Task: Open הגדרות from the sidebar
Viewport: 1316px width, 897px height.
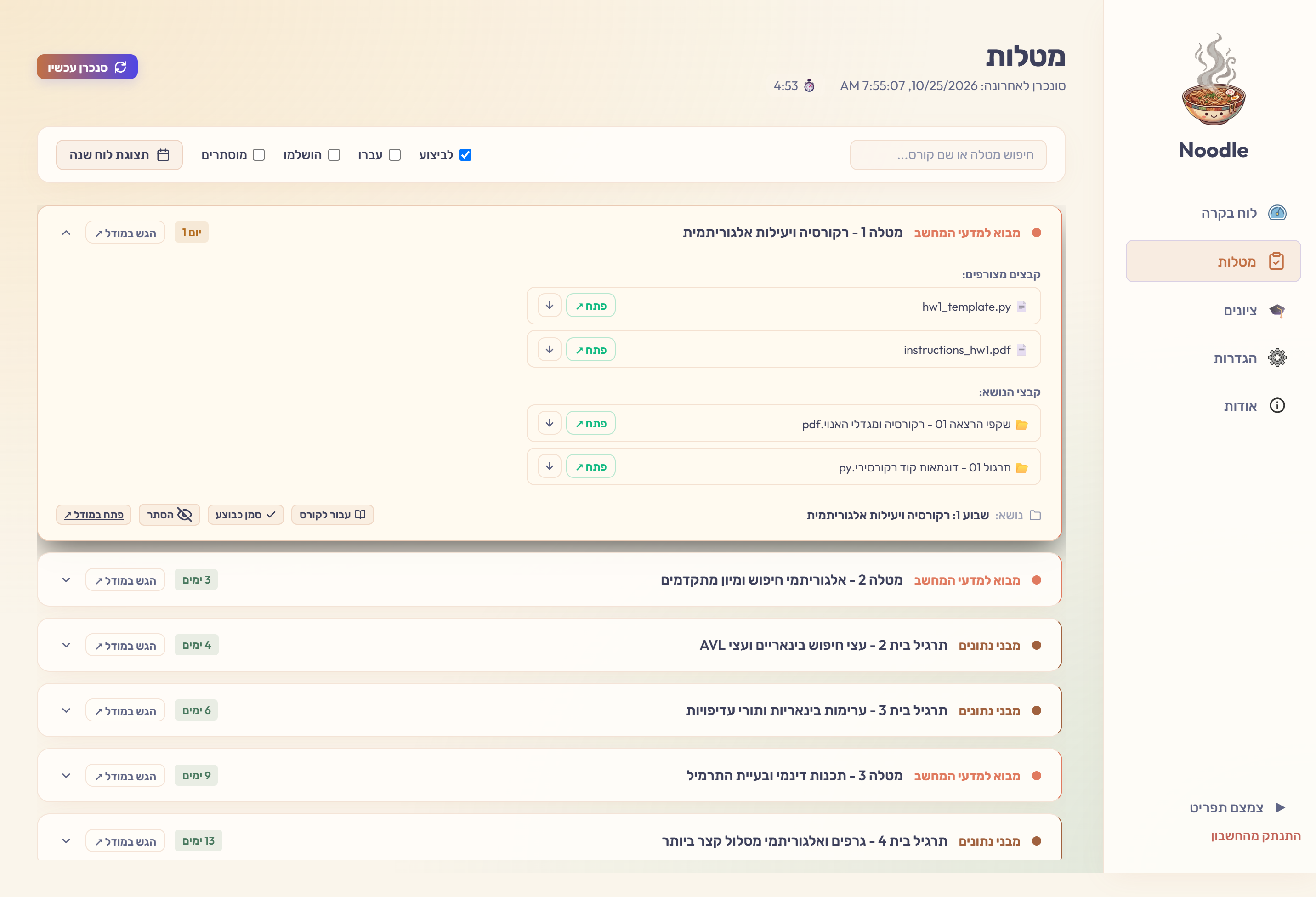Action: 1213,358
